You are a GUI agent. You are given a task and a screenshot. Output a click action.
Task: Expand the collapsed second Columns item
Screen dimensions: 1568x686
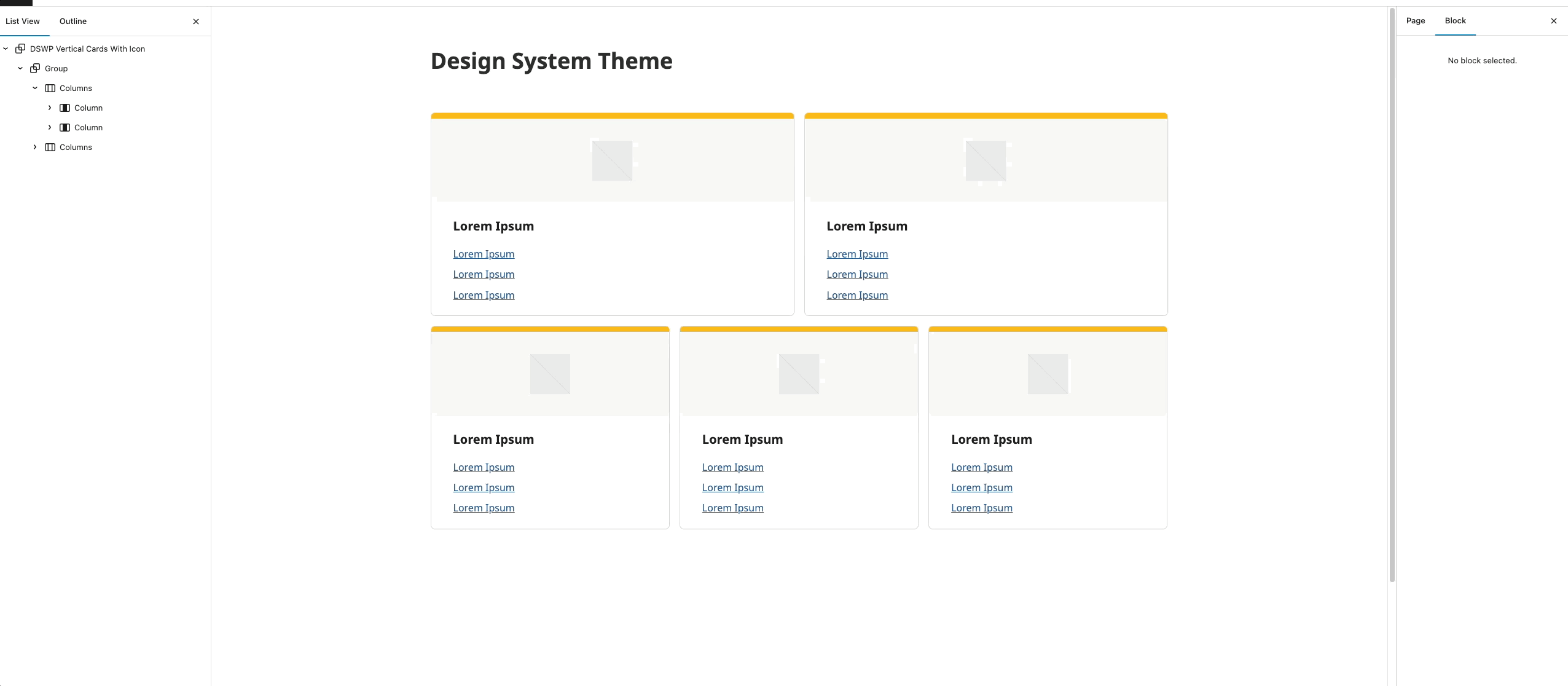[x=35, y=147]
